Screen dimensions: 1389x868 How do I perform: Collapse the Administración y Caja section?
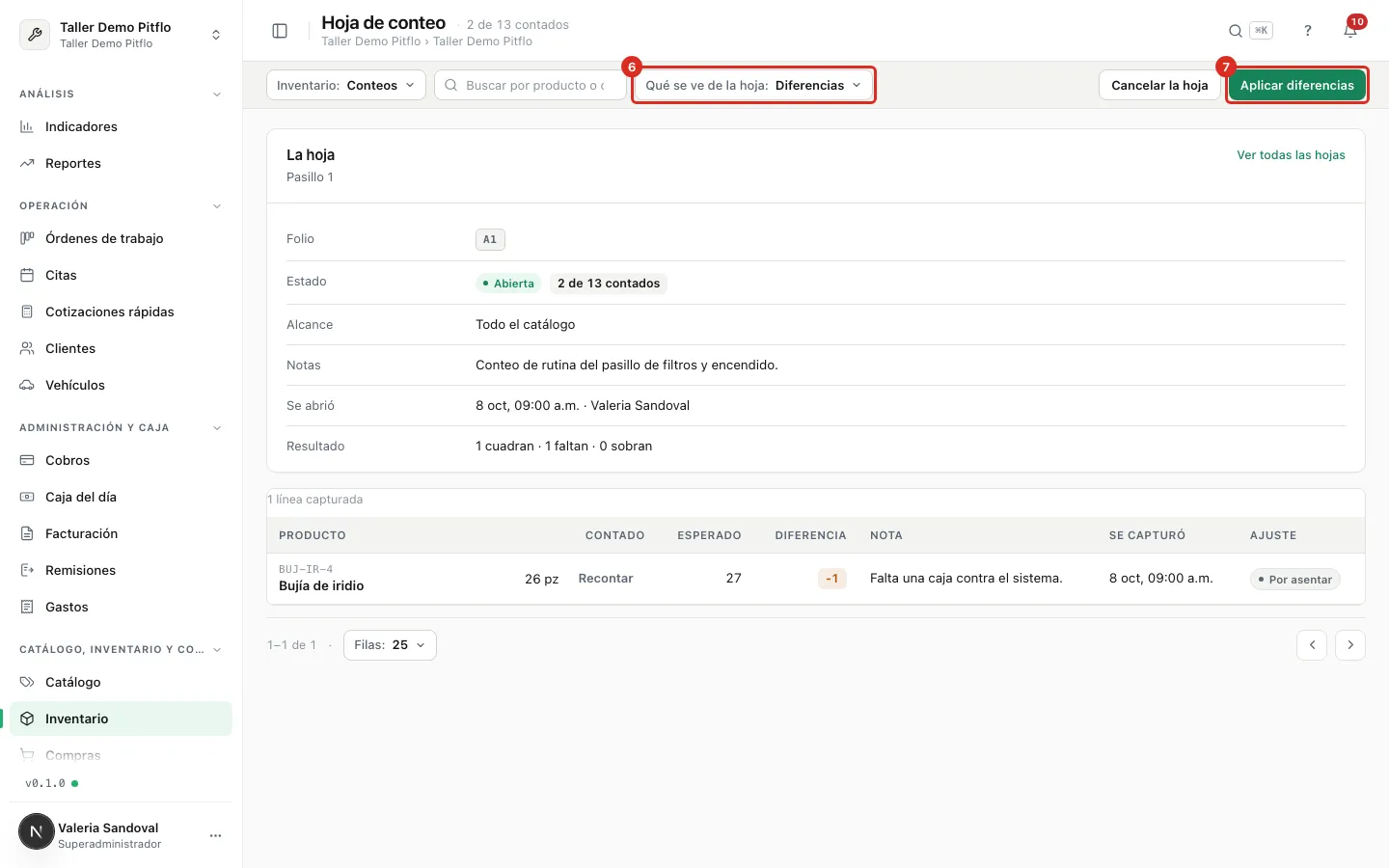(x=217, y=428)
